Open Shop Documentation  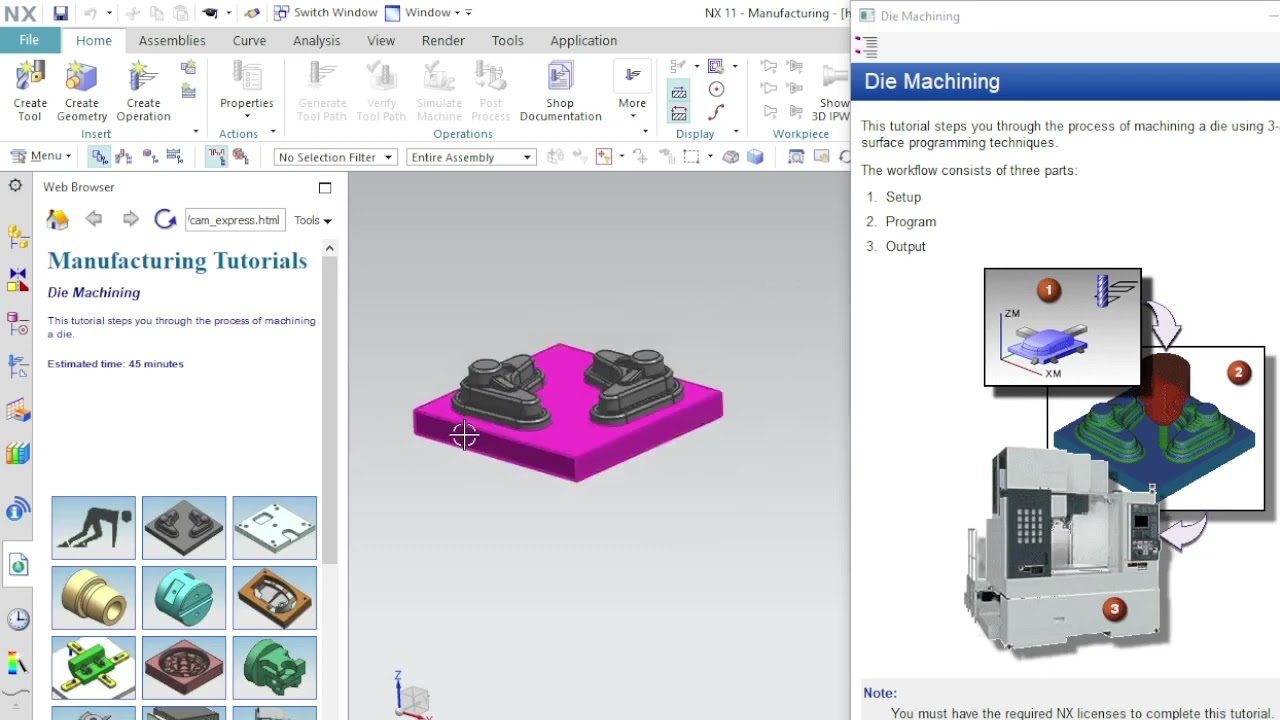(560, 91)
